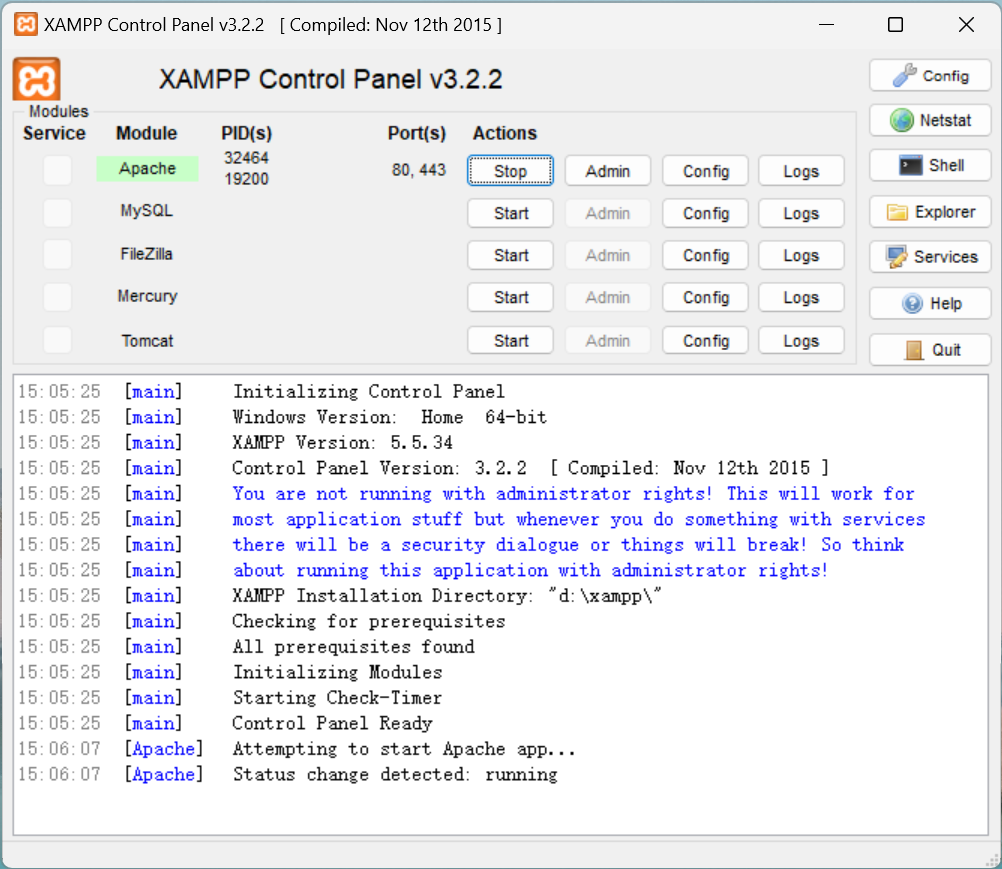Open MySQL Config menu

pos(705,213)
